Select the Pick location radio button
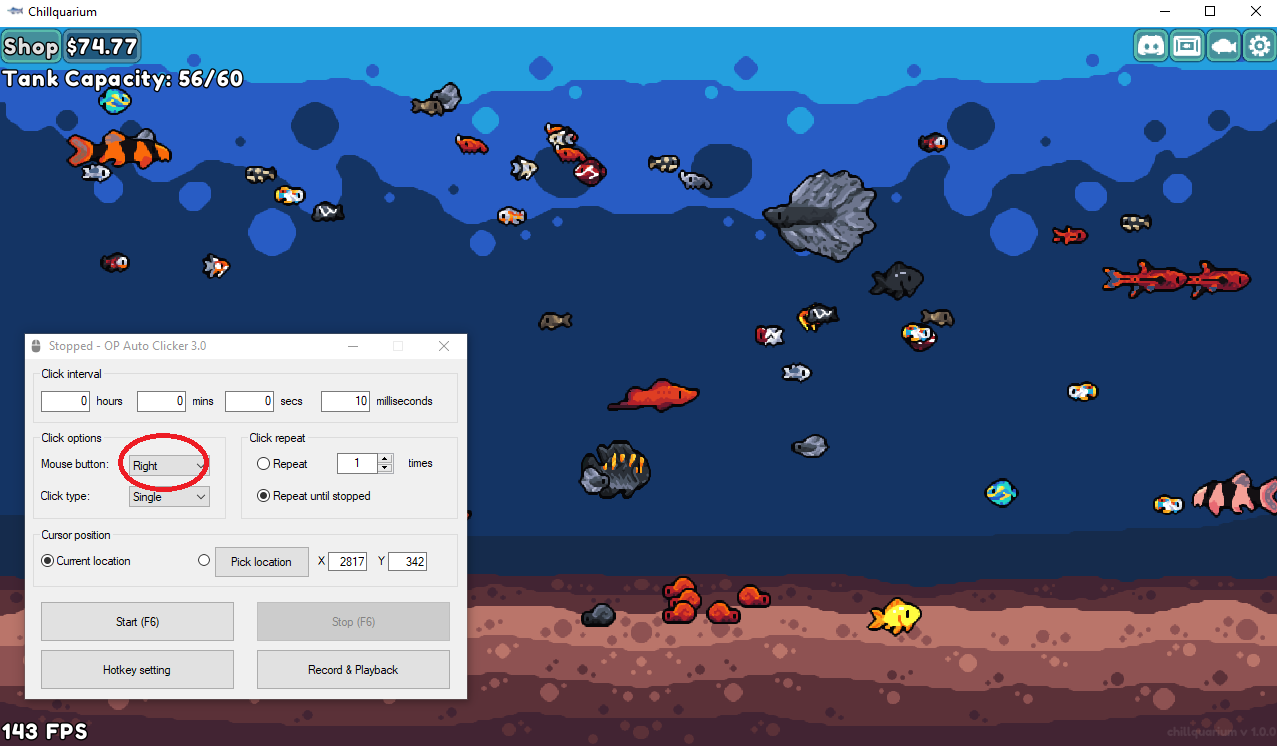The height and width of the screenshot is (746, 1277). click(x=205, y=561)
